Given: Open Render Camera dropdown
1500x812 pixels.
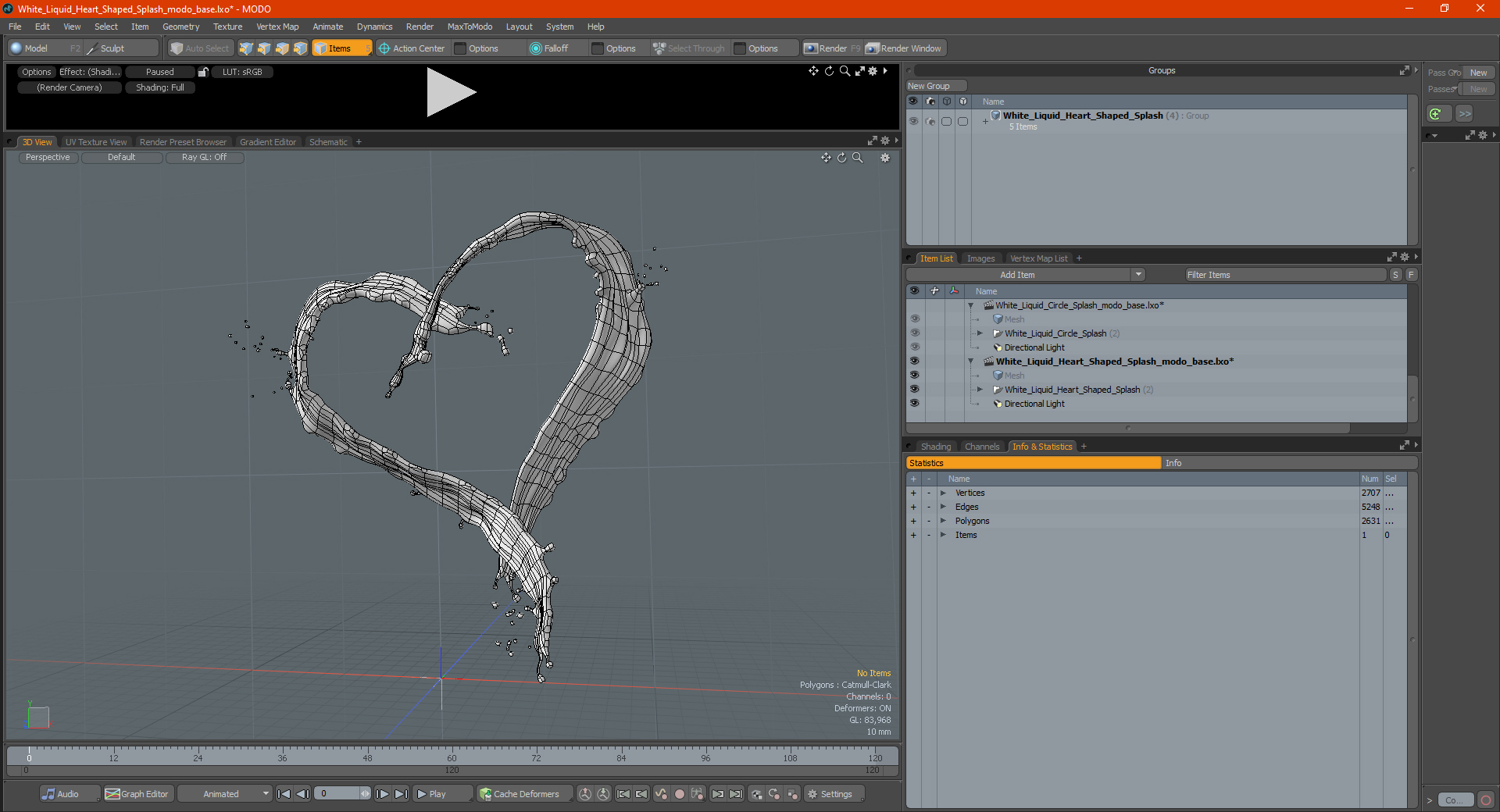Looking at the screenshot, I should pyautogui.click(x=70, y=87).
